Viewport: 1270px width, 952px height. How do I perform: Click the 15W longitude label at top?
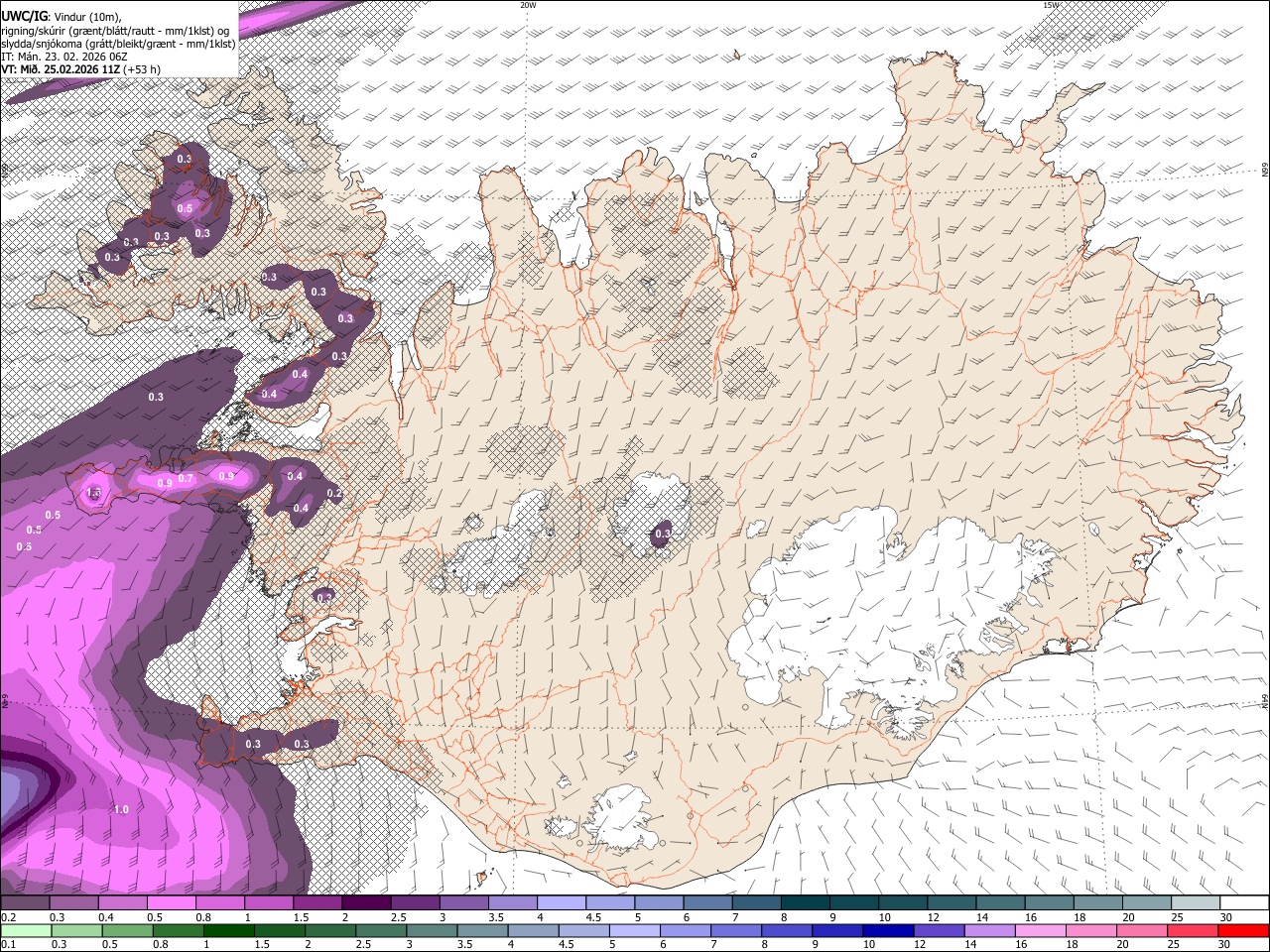click(1051, 5)
